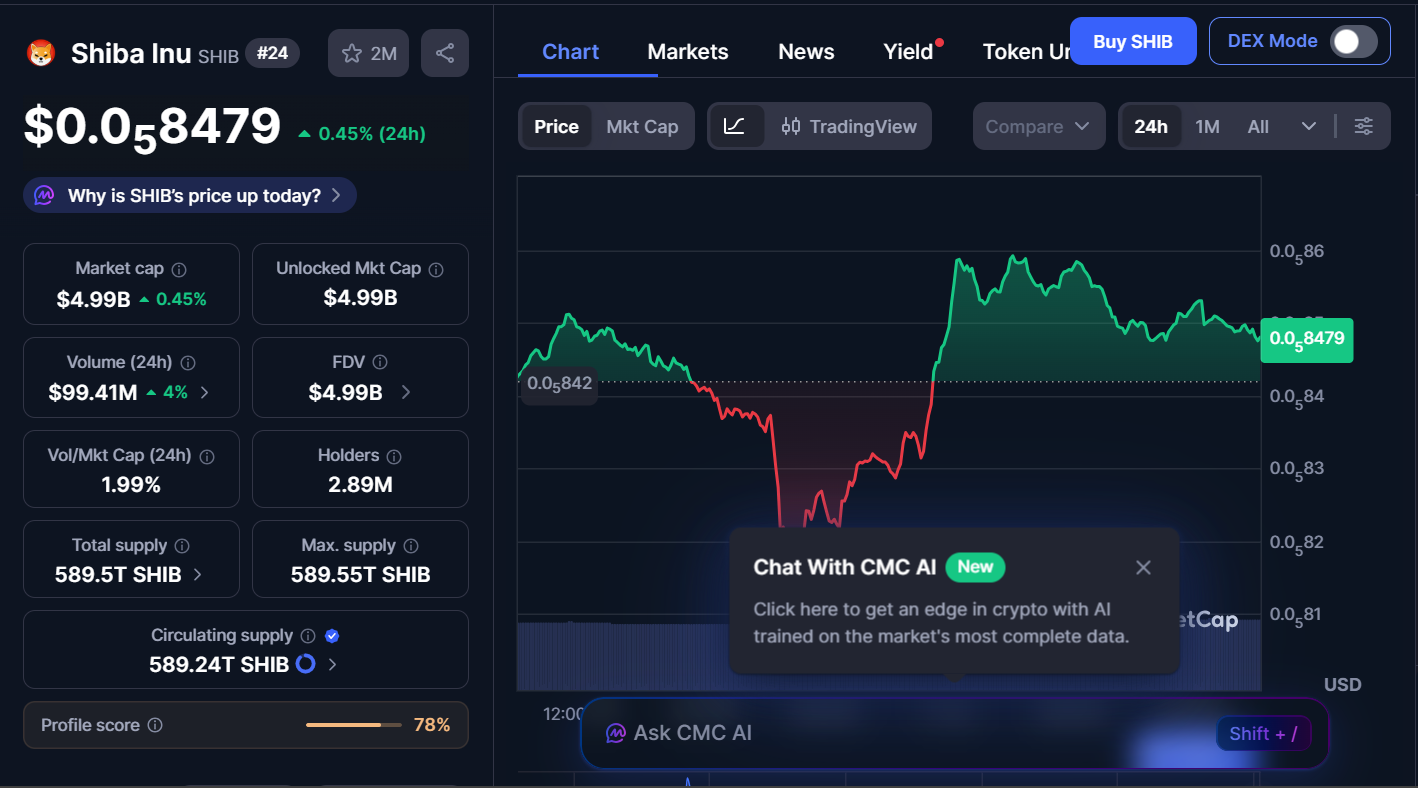
Task: Add SHIB to watchlist via the star icon
Action: point(351,52)
